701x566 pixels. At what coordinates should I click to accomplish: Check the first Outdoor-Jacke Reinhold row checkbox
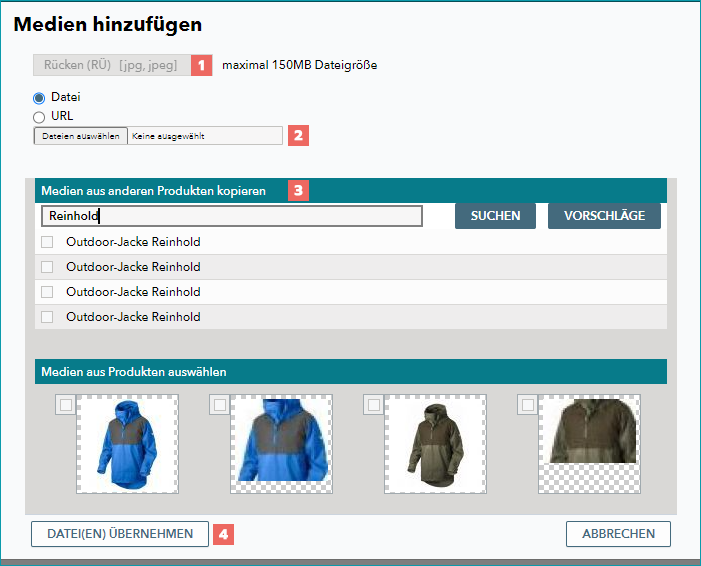coord(47,242)
